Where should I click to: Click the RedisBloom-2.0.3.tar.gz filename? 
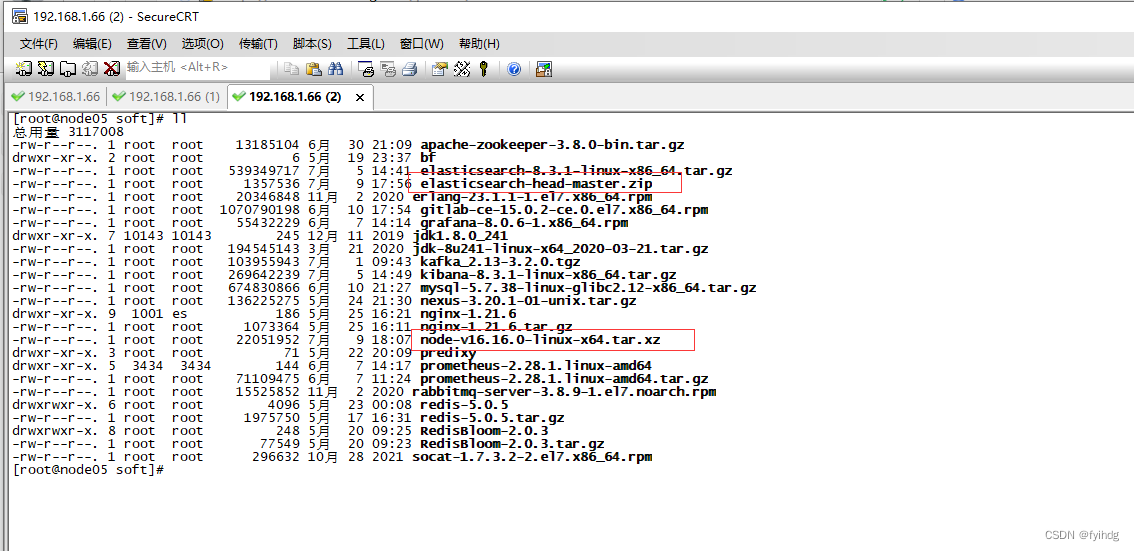[x=512, y=444]
